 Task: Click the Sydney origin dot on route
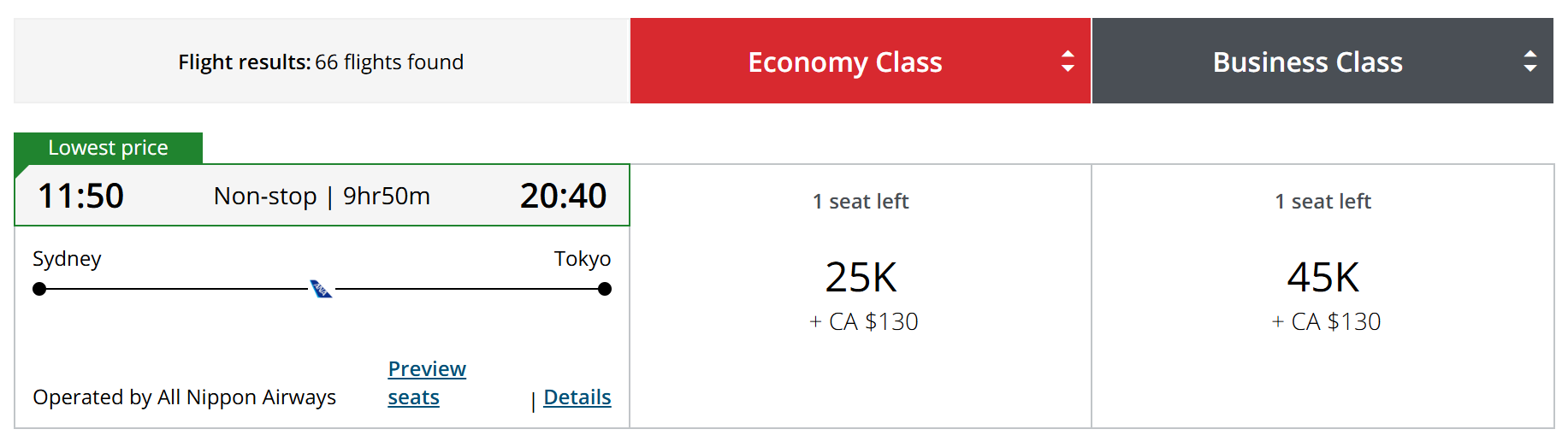39,289
